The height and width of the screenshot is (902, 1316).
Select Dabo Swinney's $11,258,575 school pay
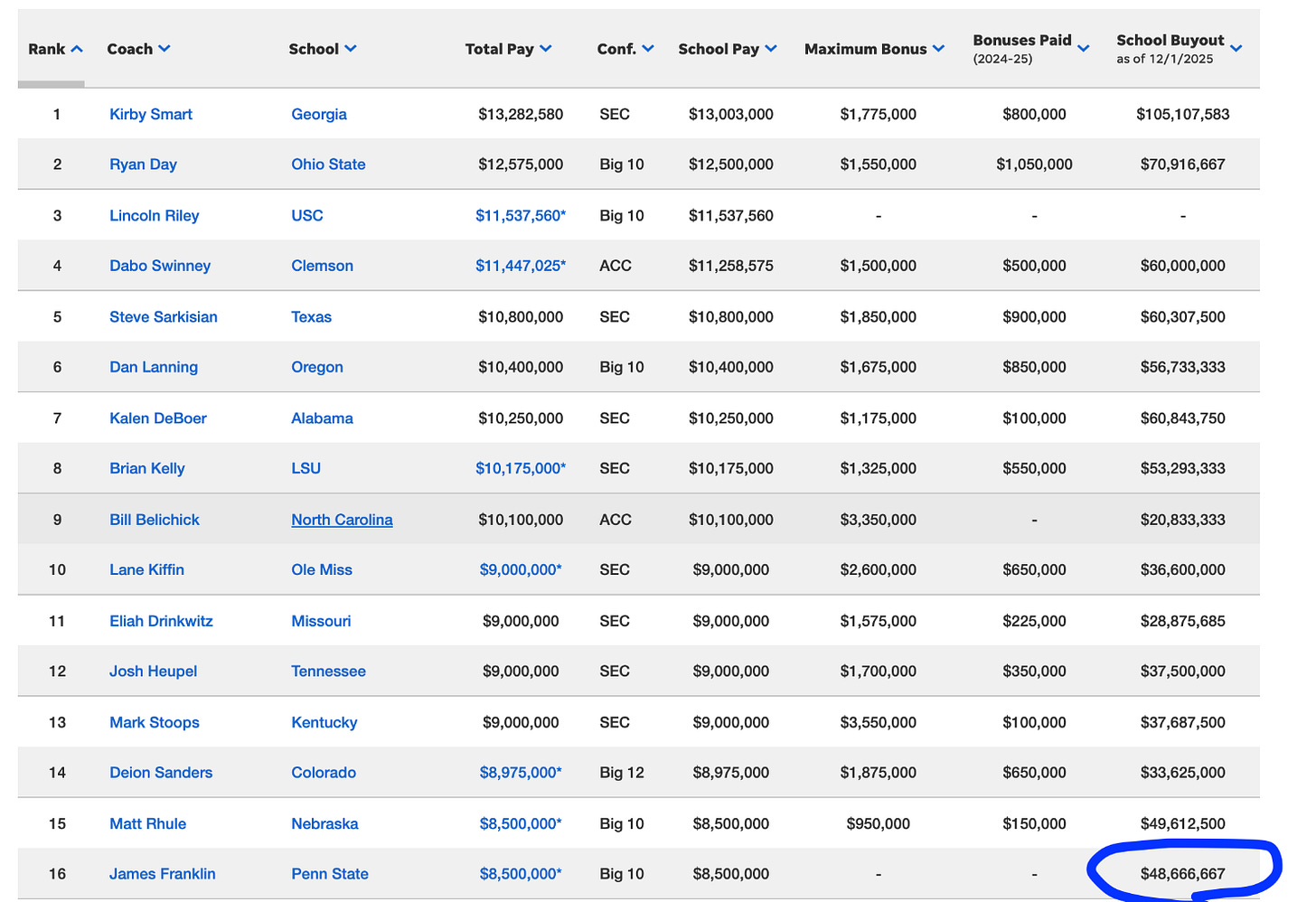click(730, 266)
